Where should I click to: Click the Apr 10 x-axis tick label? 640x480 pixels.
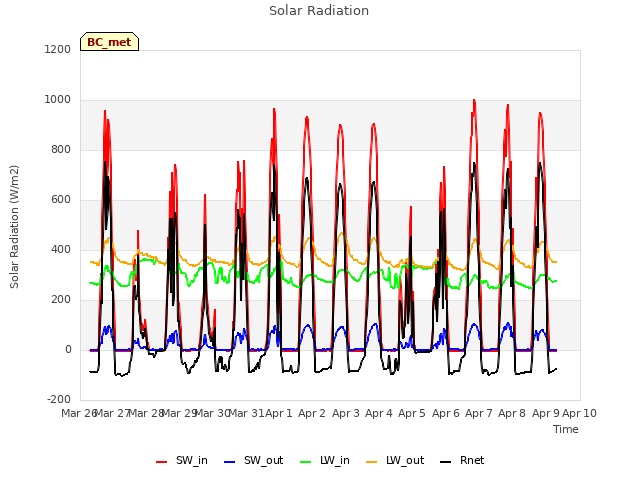[580, 413]
